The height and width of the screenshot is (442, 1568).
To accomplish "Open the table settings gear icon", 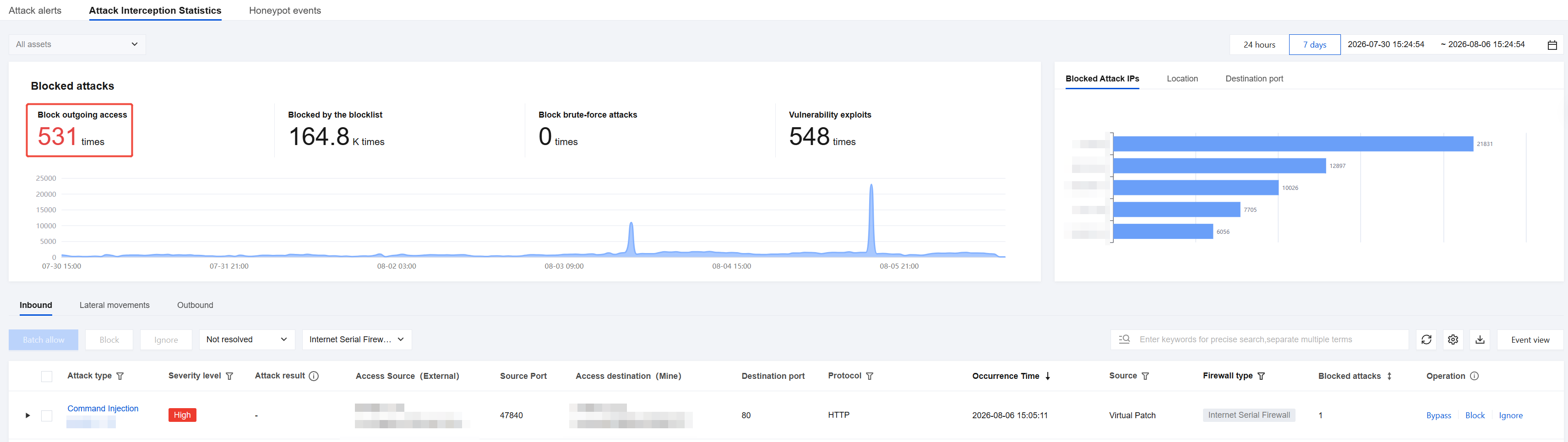I will [1453, 340].
